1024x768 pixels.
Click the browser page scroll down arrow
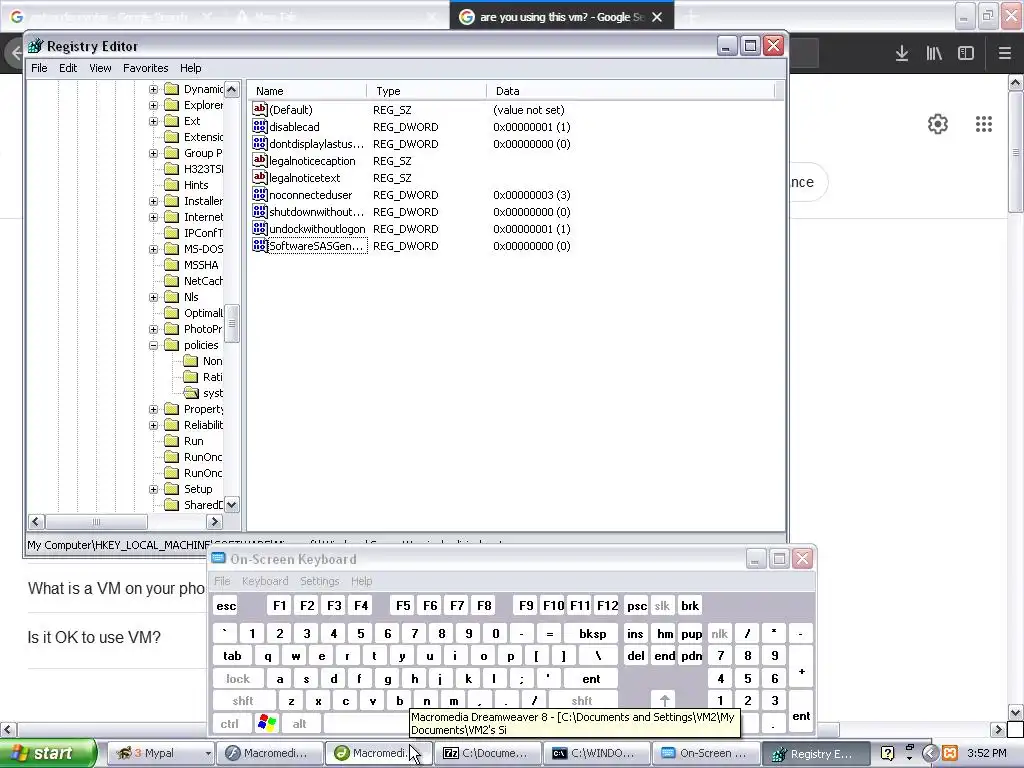(x=1016, y=712)
